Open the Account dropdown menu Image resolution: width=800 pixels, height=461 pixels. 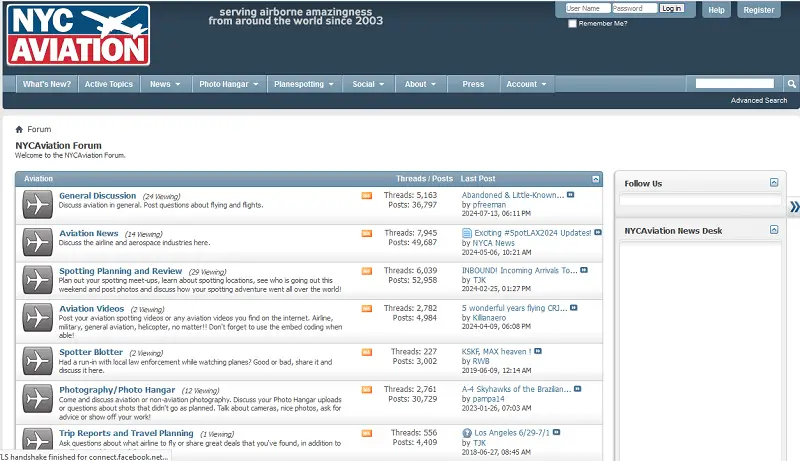[x=527, y=84]
